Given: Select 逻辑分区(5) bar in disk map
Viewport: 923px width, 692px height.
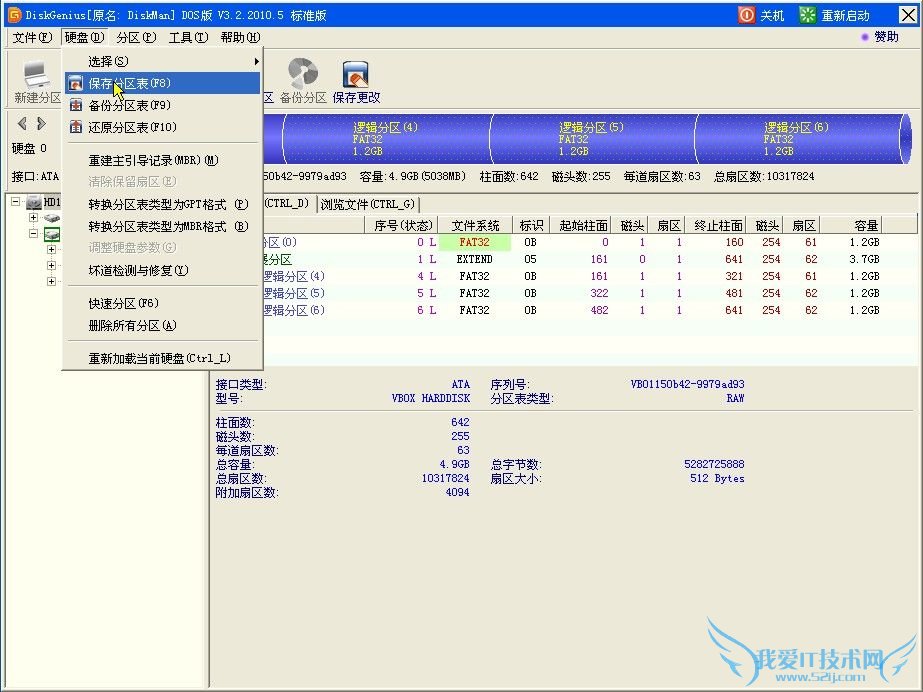Looking at the screenshot, I should tap(592, 139).
